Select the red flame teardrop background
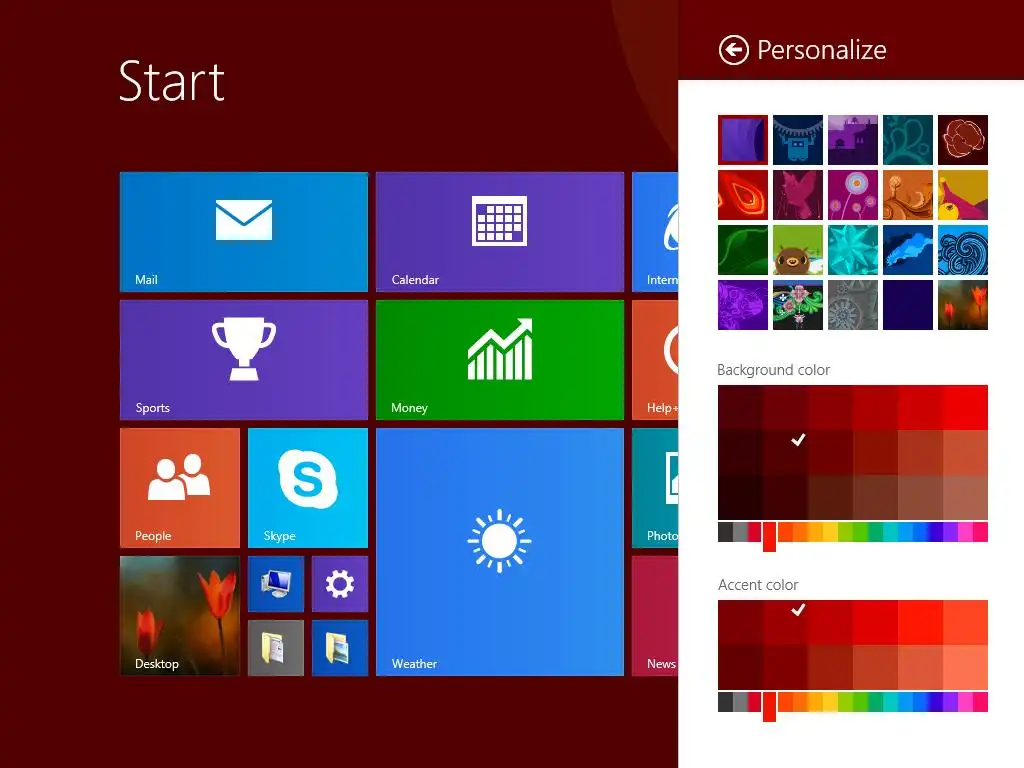The width and height of the screenshot is (1024, 768). [743, 195]
